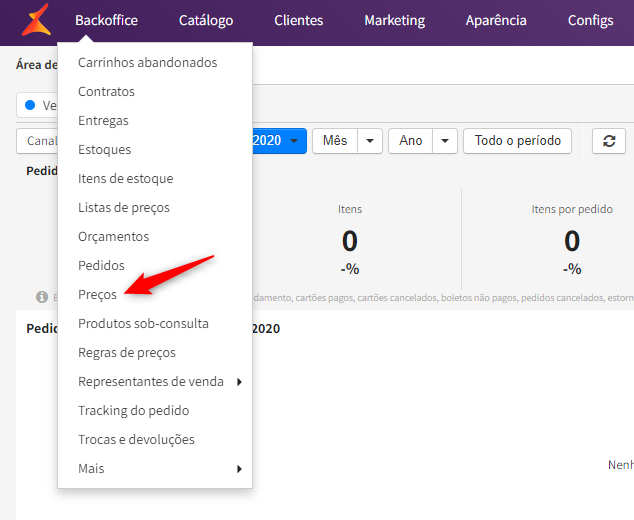Open the Aparência menu
Image resolution: width=634 pixels, height=520 pixels.
(x=496, y=20)
